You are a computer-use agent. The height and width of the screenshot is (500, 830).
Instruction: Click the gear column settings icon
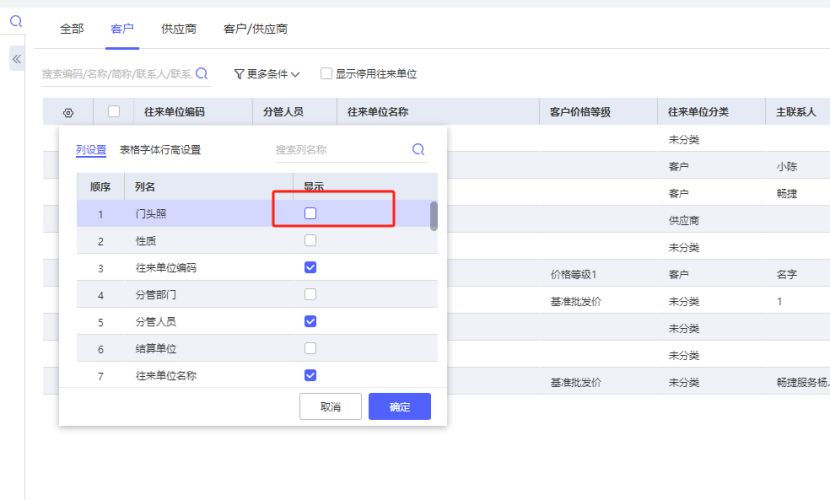coord(68,112)
